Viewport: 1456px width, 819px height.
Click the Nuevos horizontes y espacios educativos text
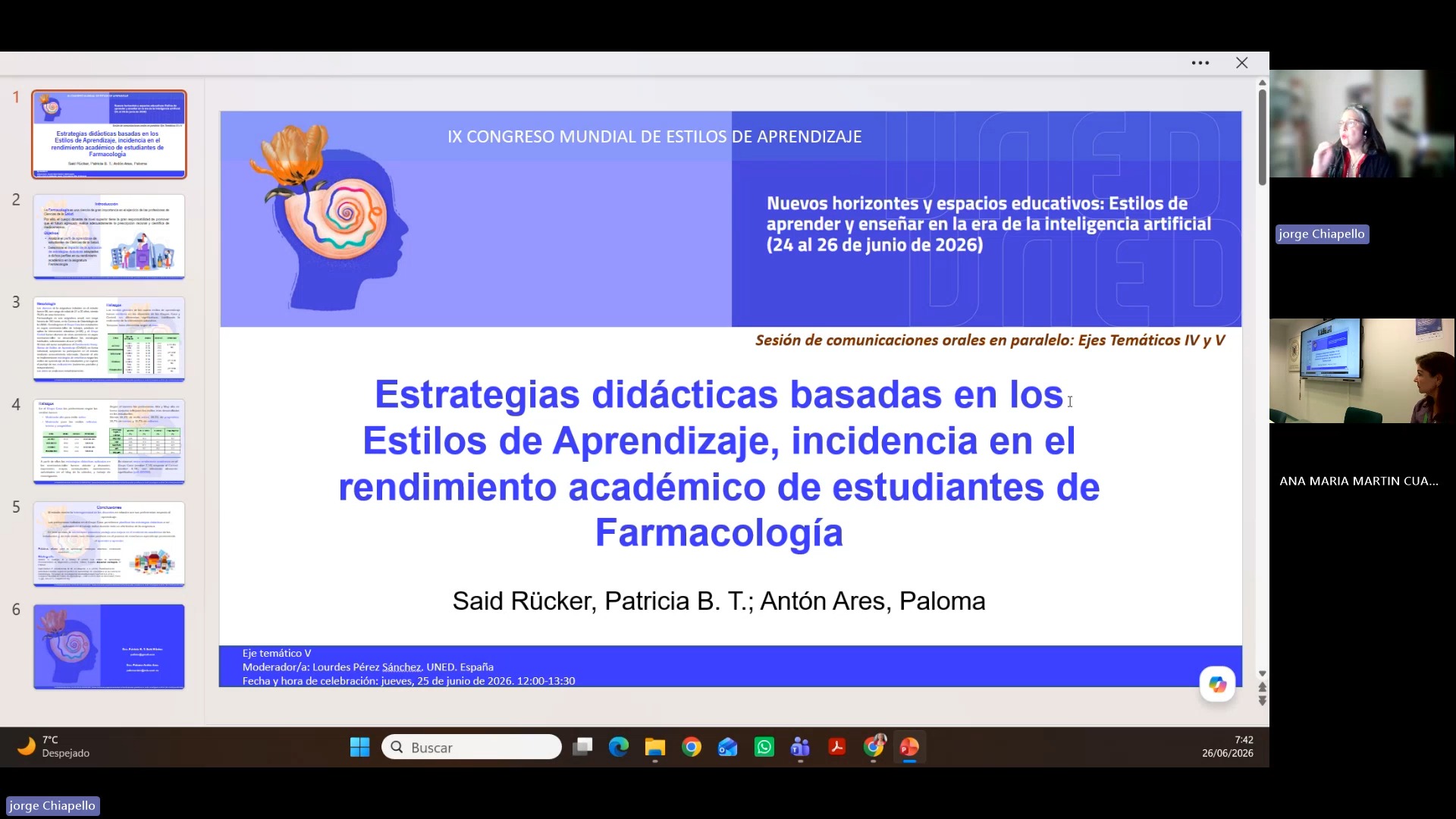(x=989, y=224)
